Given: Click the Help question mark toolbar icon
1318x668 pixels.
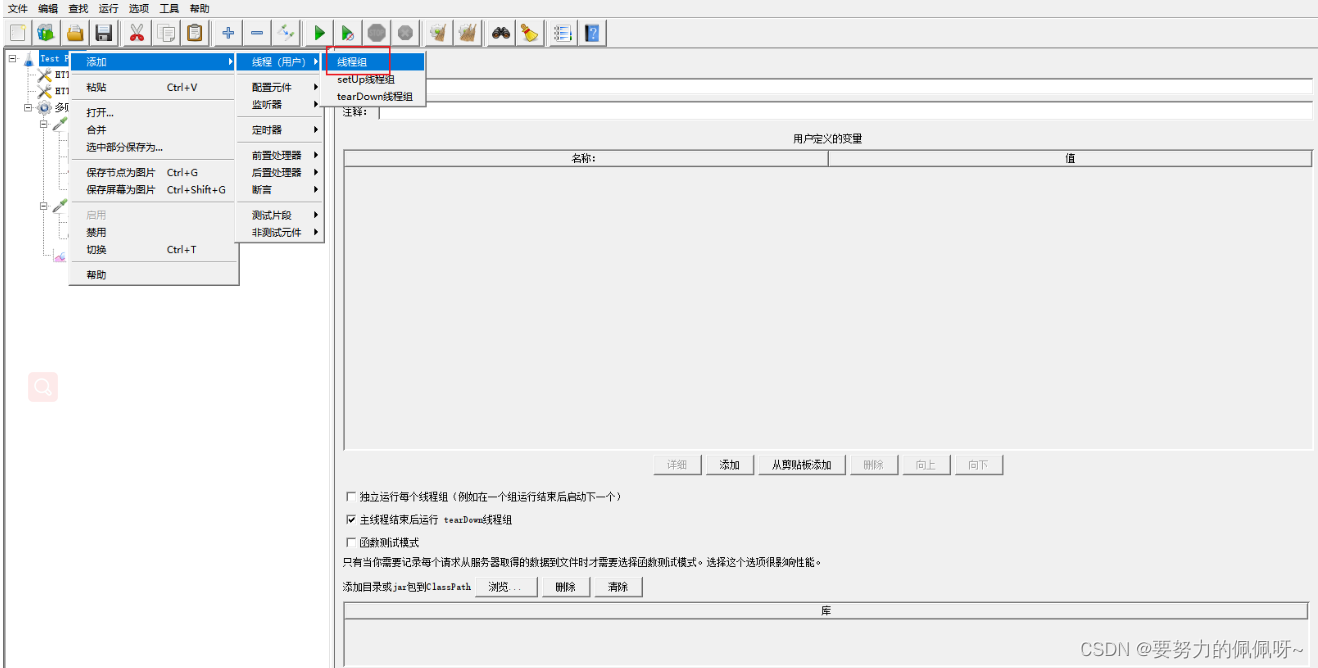Looking at the screenshot, I should click(x=592, y=33).
